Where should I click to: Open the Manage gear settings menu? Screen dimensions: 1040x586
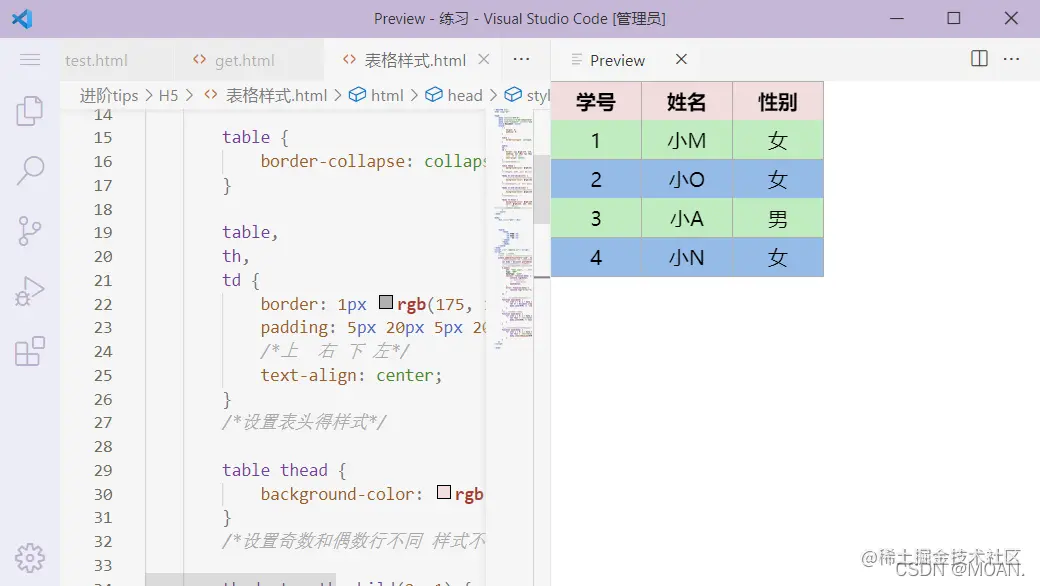pos(30,558)
